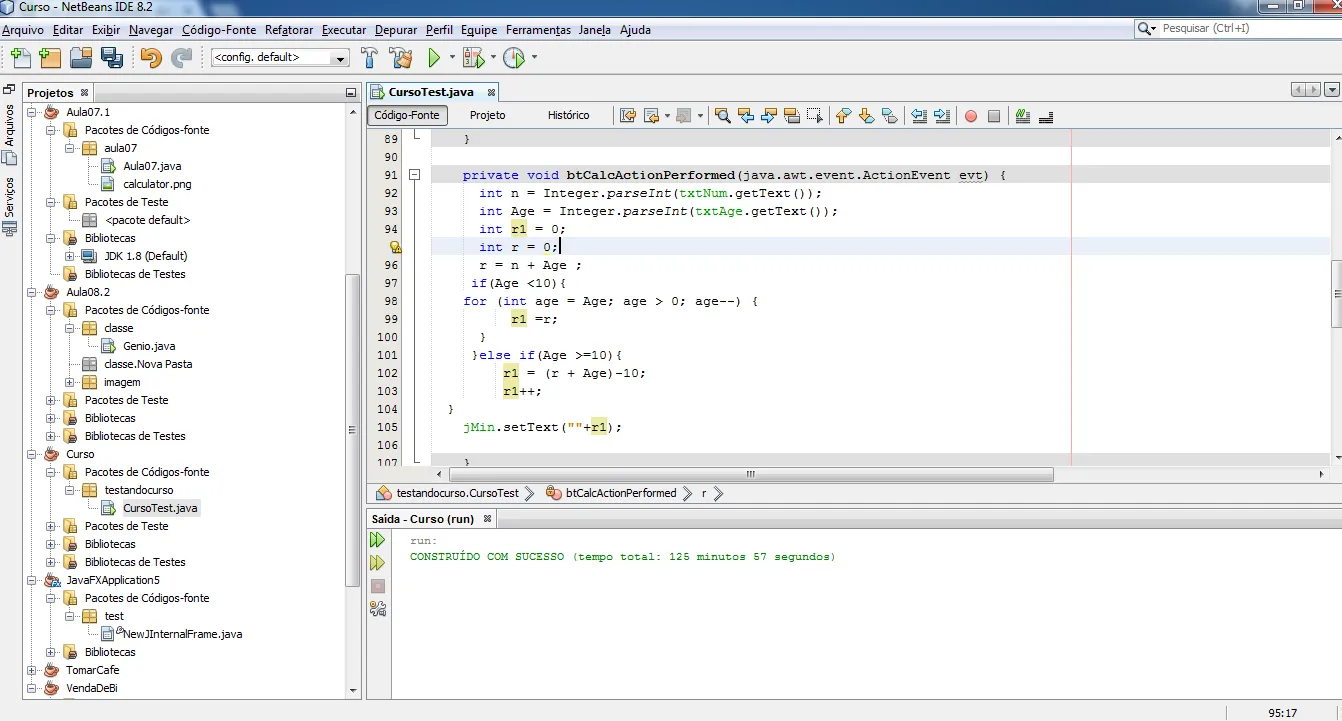Click the Undo arrow icon

point(151,58)
